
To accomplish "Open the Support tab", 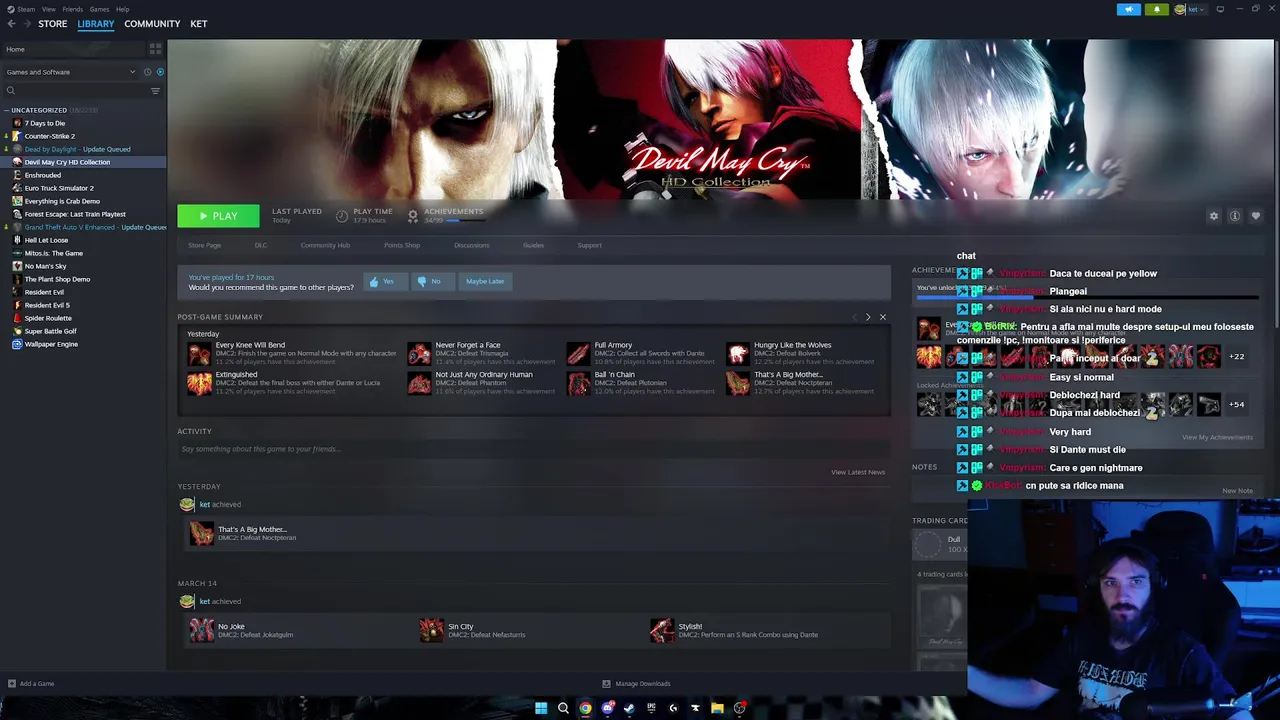I will coord(589,245).
